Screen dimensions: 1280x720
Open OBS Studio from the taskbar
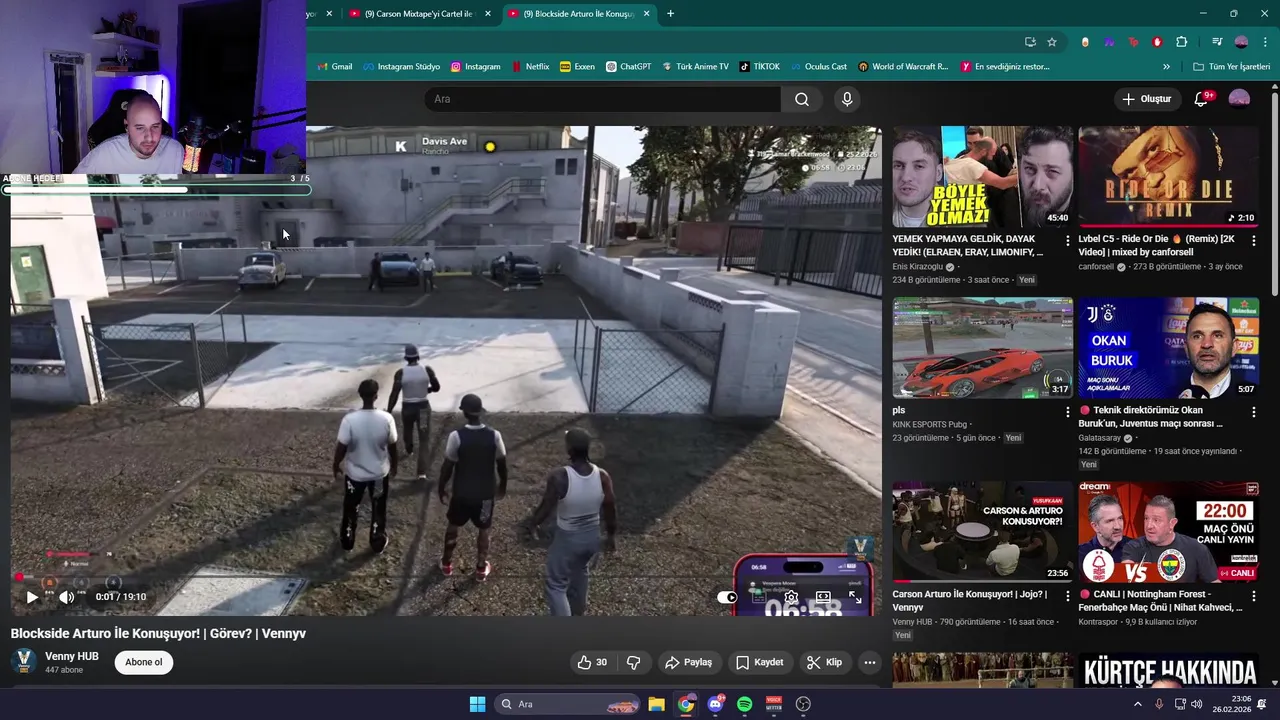[803, 704]
